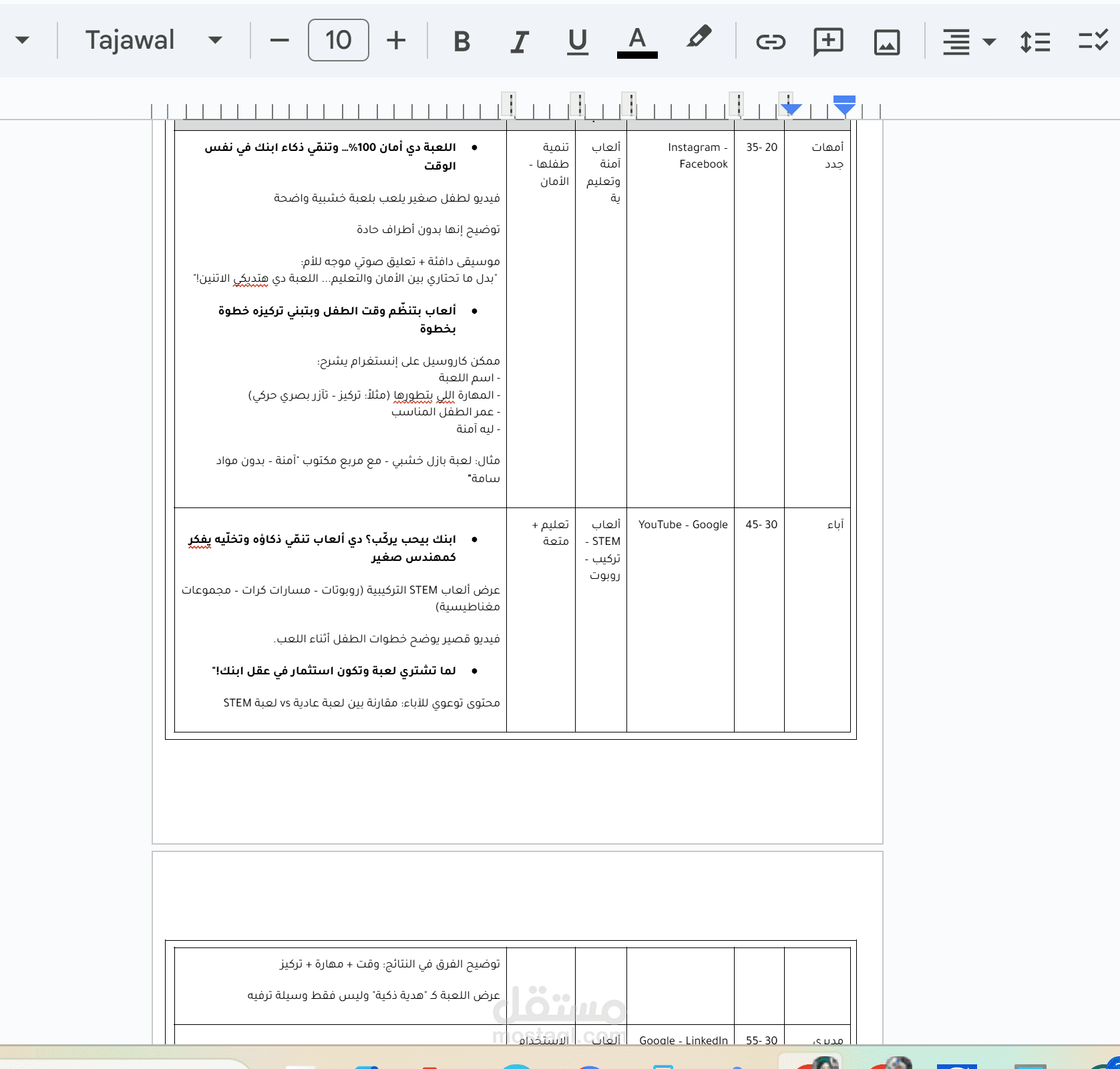Open the text color picker
The height and width of the screenshot is (1069, 1120).
637,42
